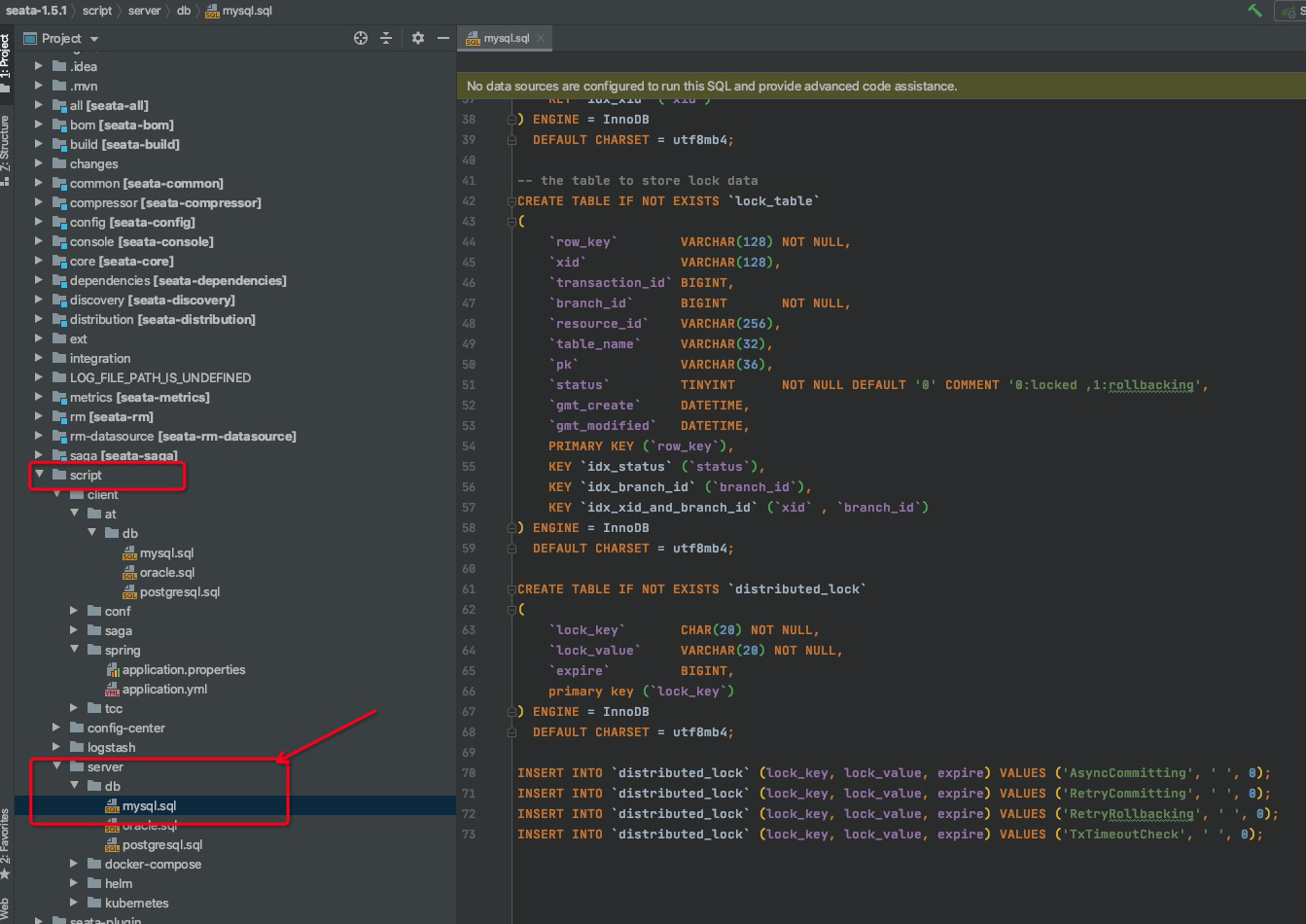1306x924 pixels.
Task: Hide the Project panel via minimize icon
Action: click(443, 37)
